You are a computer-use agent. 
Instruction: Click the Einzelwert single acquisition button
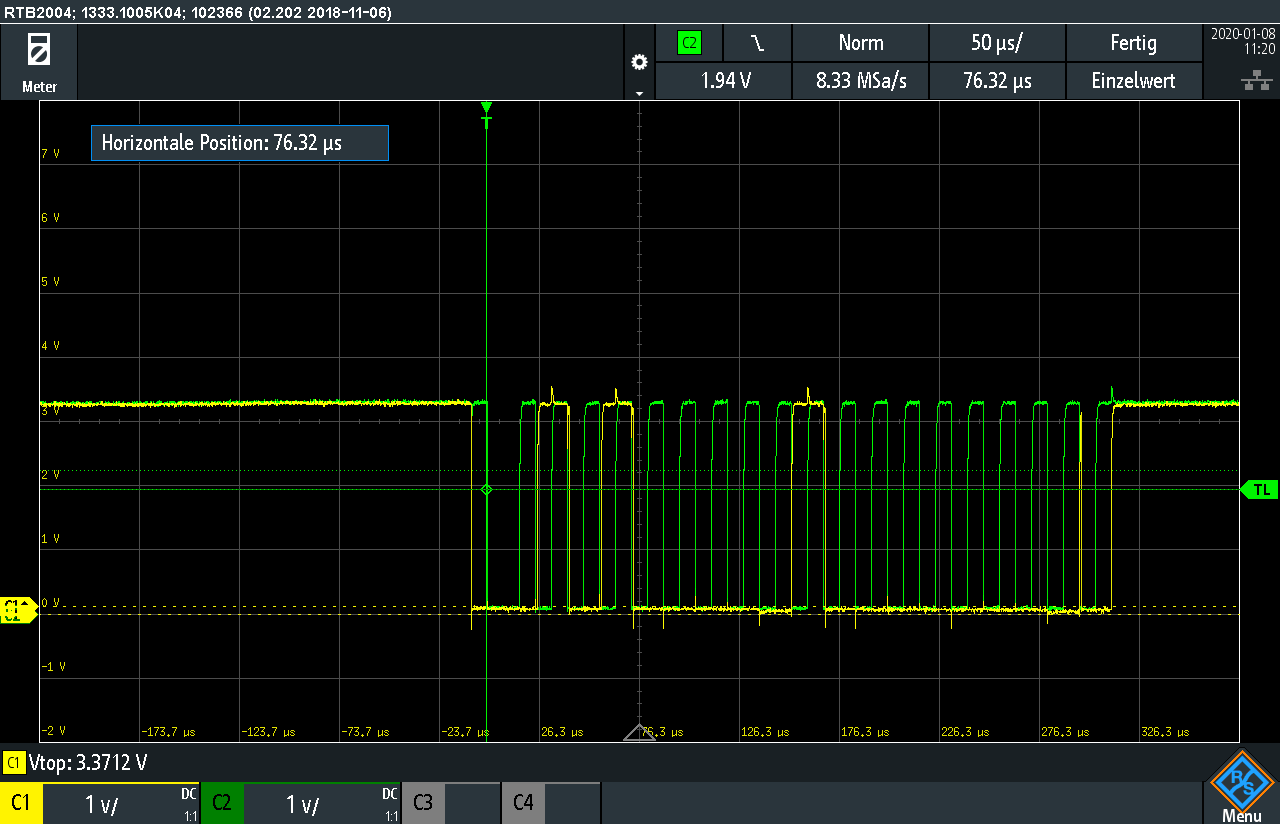point(1133,81)
